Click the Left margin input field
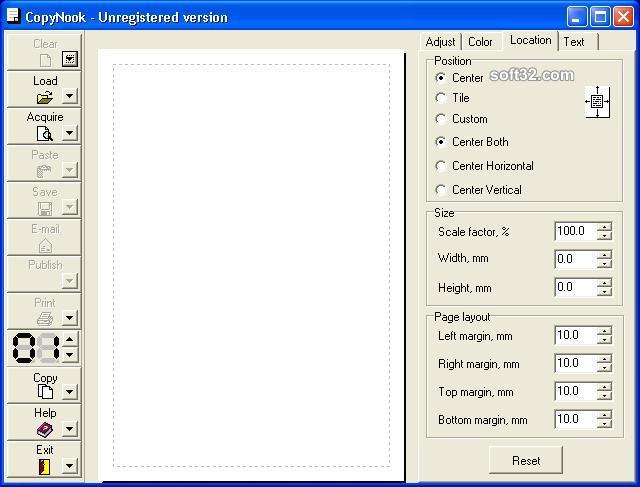Screen dimensions: 640x487 [575, 336]
